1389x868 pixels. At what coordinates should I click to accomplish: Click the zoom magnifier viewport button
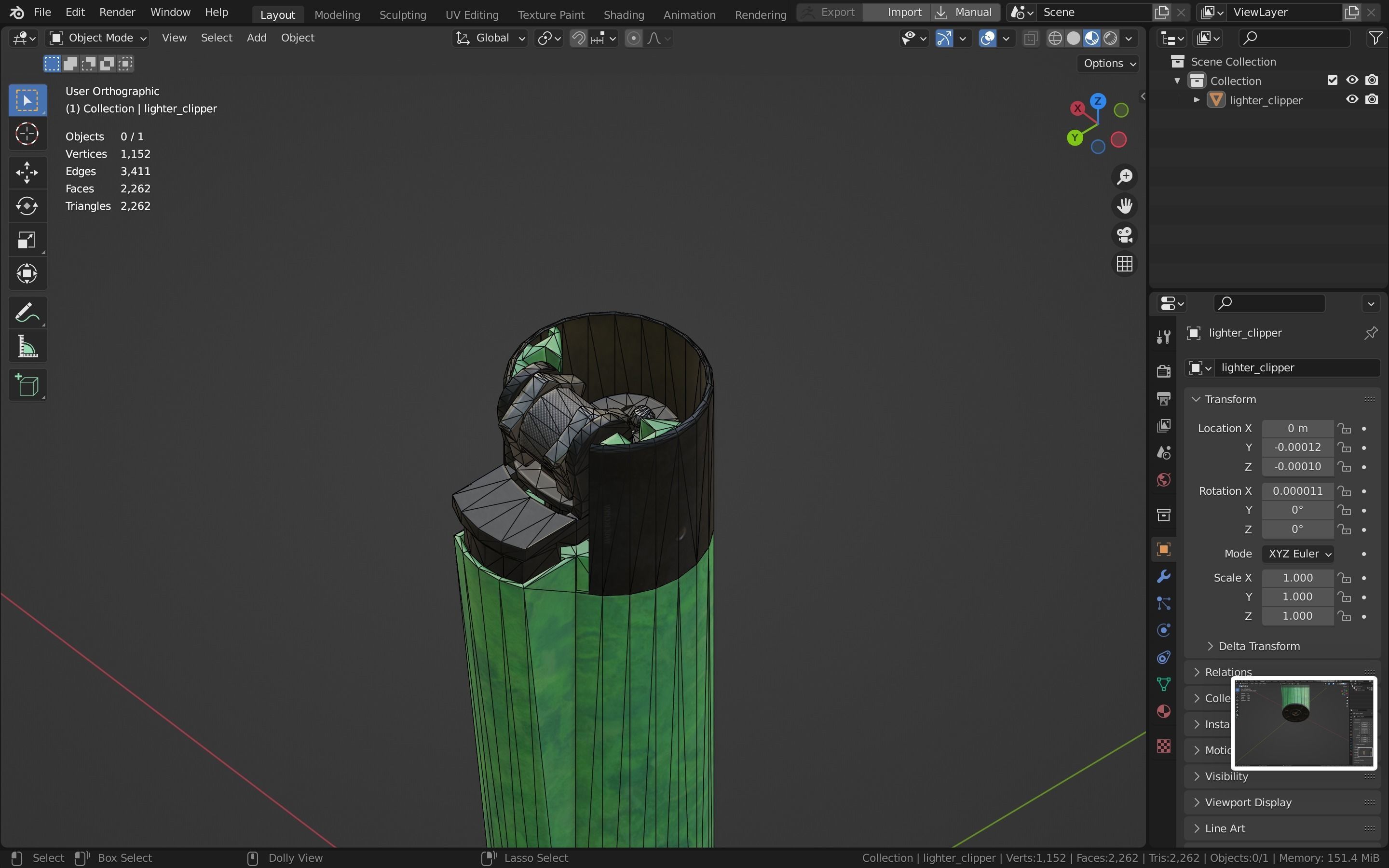1124,177
